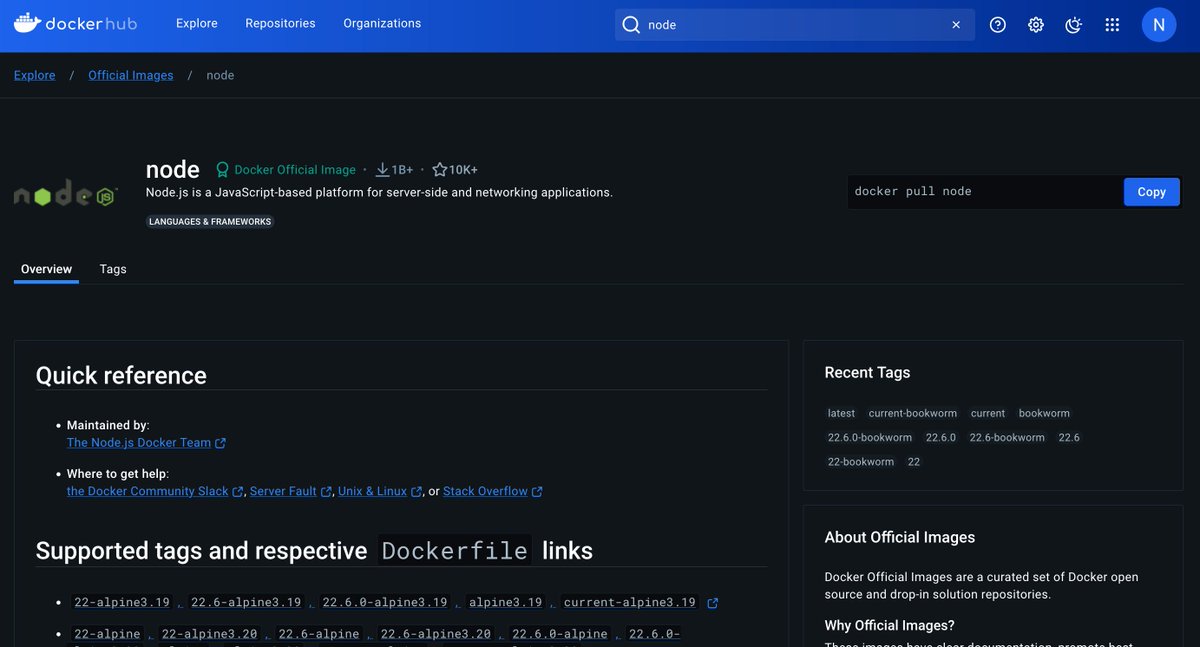The width and height of the screenshot is (1200, 647).
Task: Click external icon after Node.js Docker Team
Action: pos(221,443)
